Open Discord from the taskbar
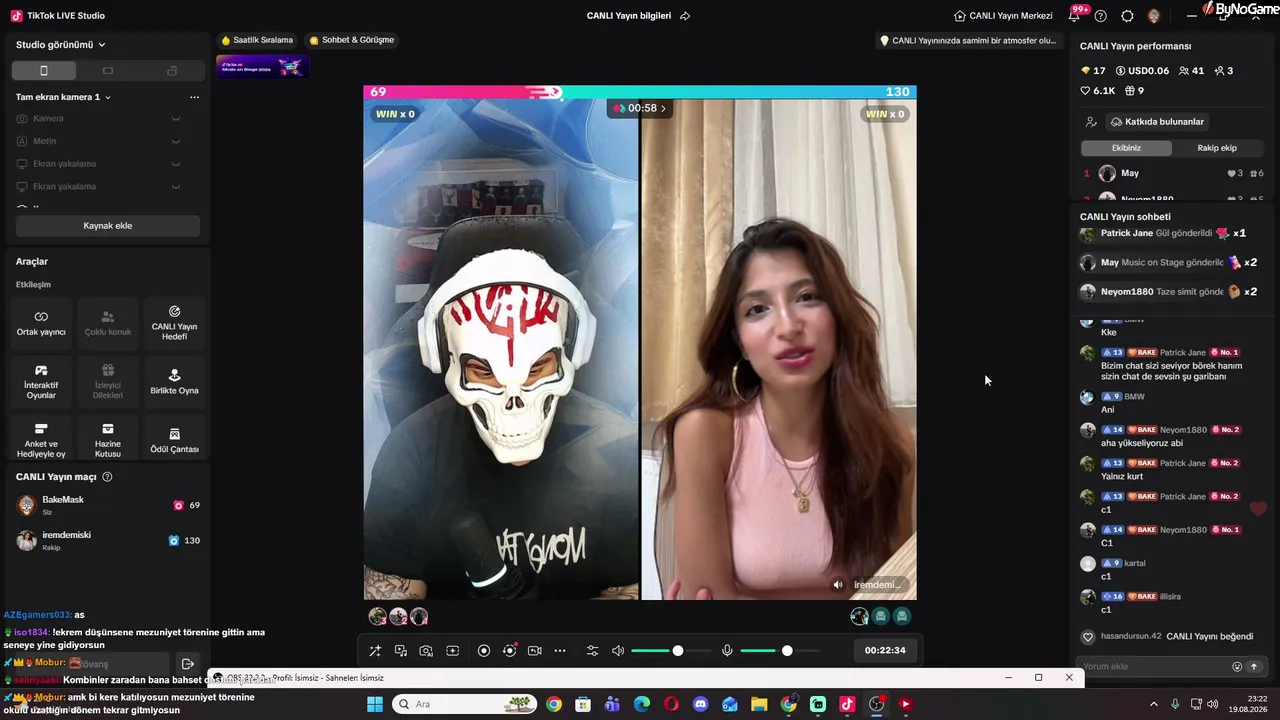The image size is (1280, 720). (x=700, y=704)
